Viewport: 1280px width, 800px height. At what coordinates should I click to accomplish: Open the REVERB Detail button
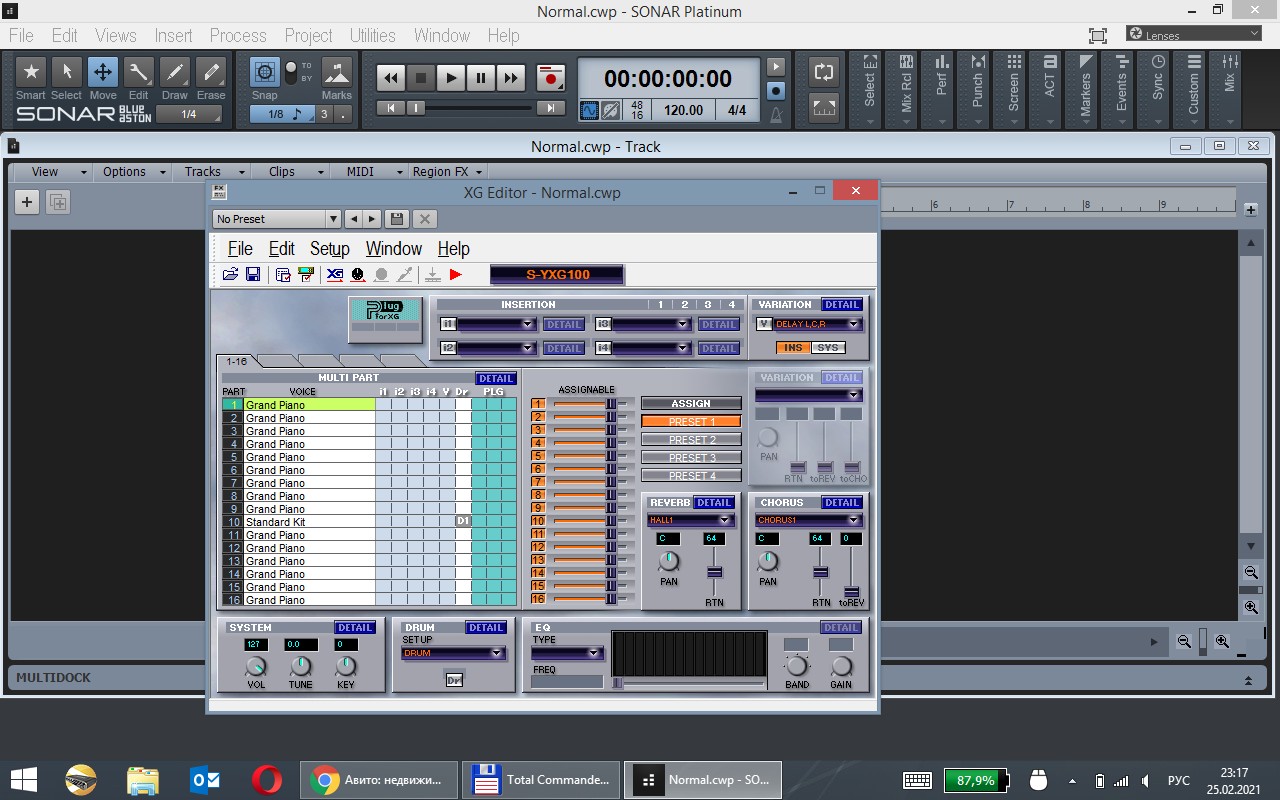tap(714, 503)
